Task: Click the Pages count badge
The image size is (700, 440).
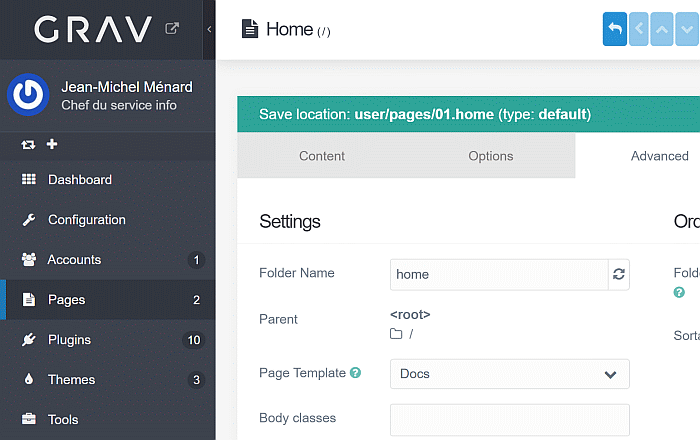Action: point(196,300)
